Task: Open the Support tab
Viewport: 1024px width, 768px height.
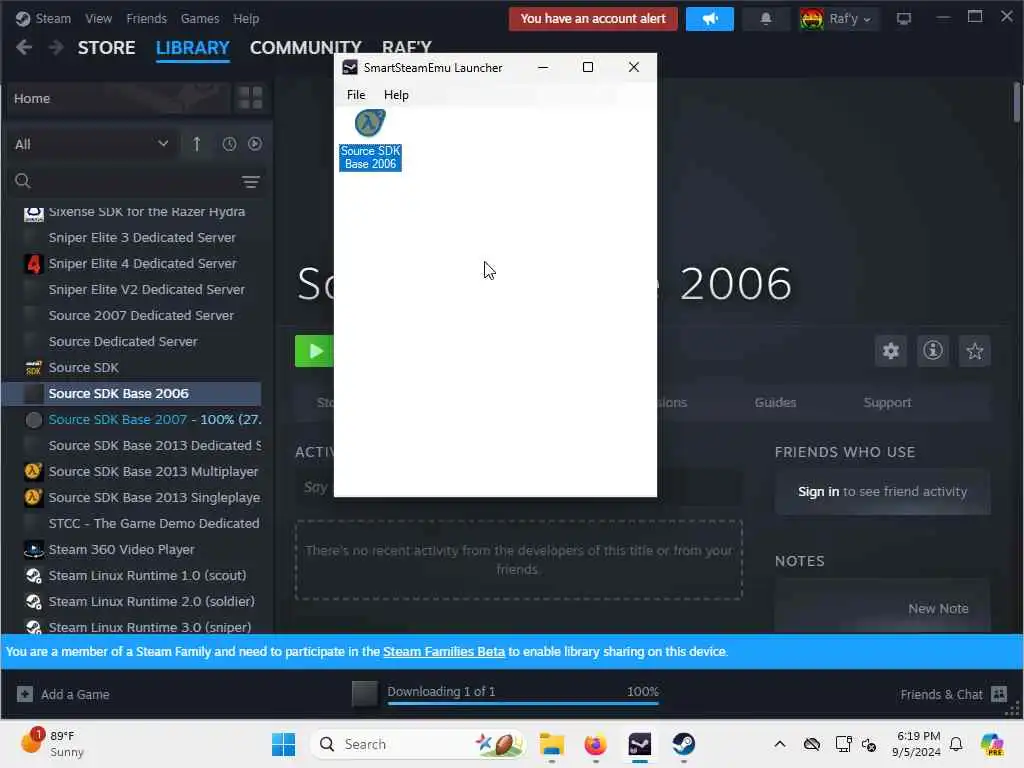Action: click(887, 402)
